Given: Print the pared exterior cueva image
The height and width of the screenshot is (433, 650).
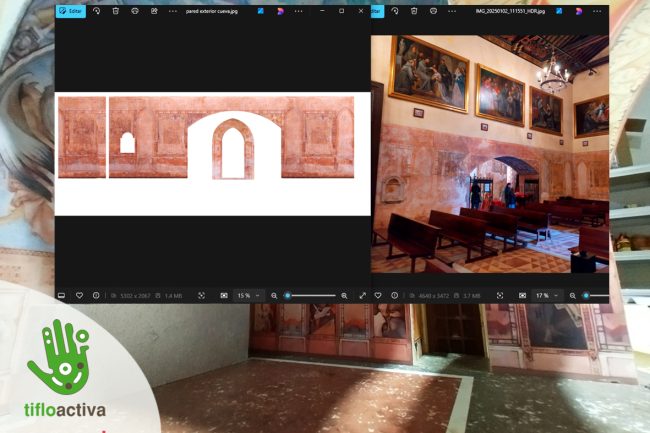Looking at the screenshot, I should click(x=134, y=11).
